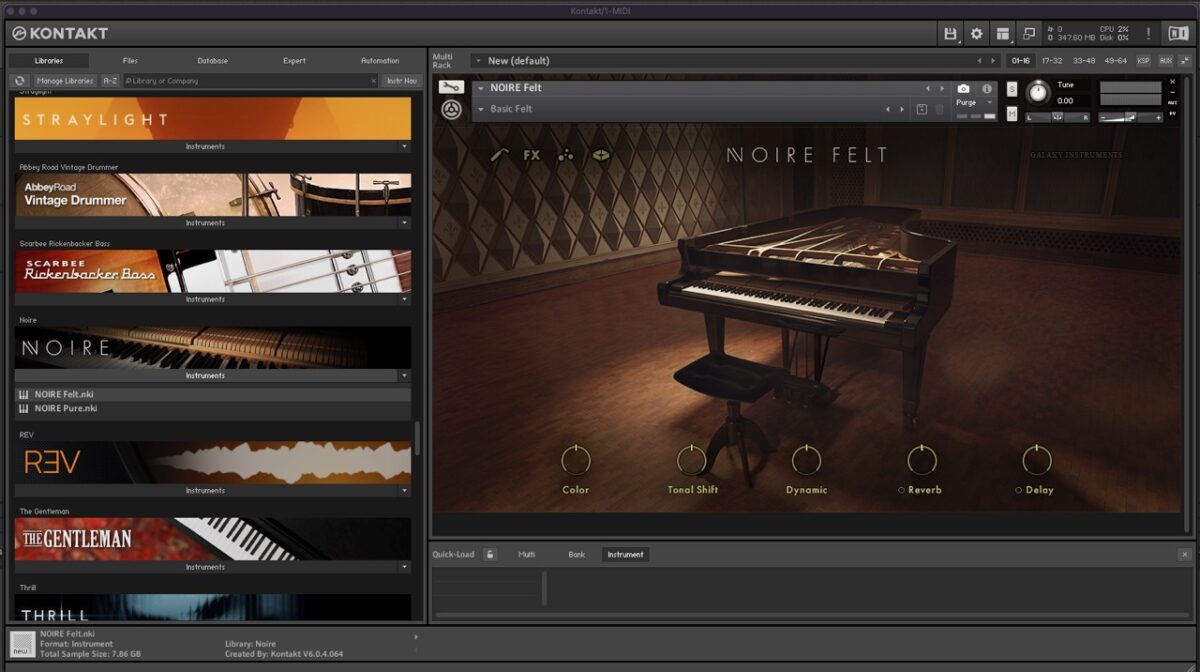This screenshot has width=1200, height=672.
Task: Collapse Noire Instruments dropdown arrow
Action: click(x=405, y=376)
